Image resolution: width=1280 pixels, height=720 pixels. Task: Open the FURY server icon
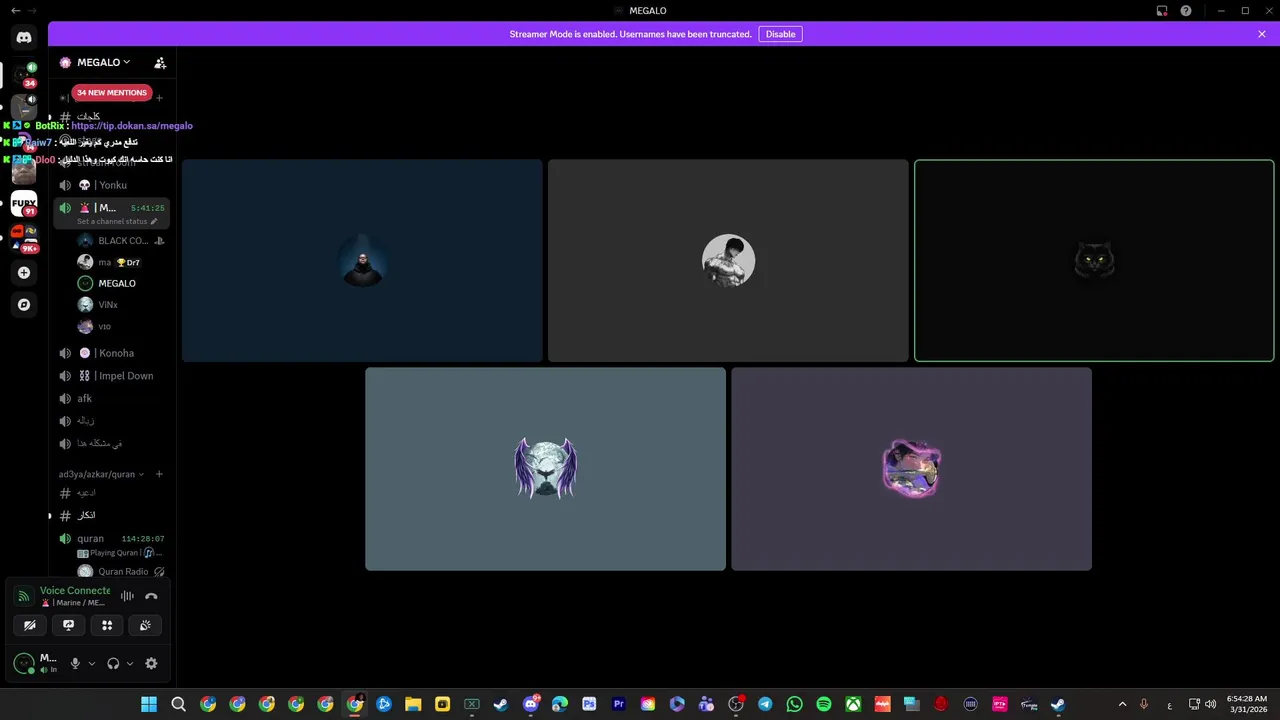point(24,203)
